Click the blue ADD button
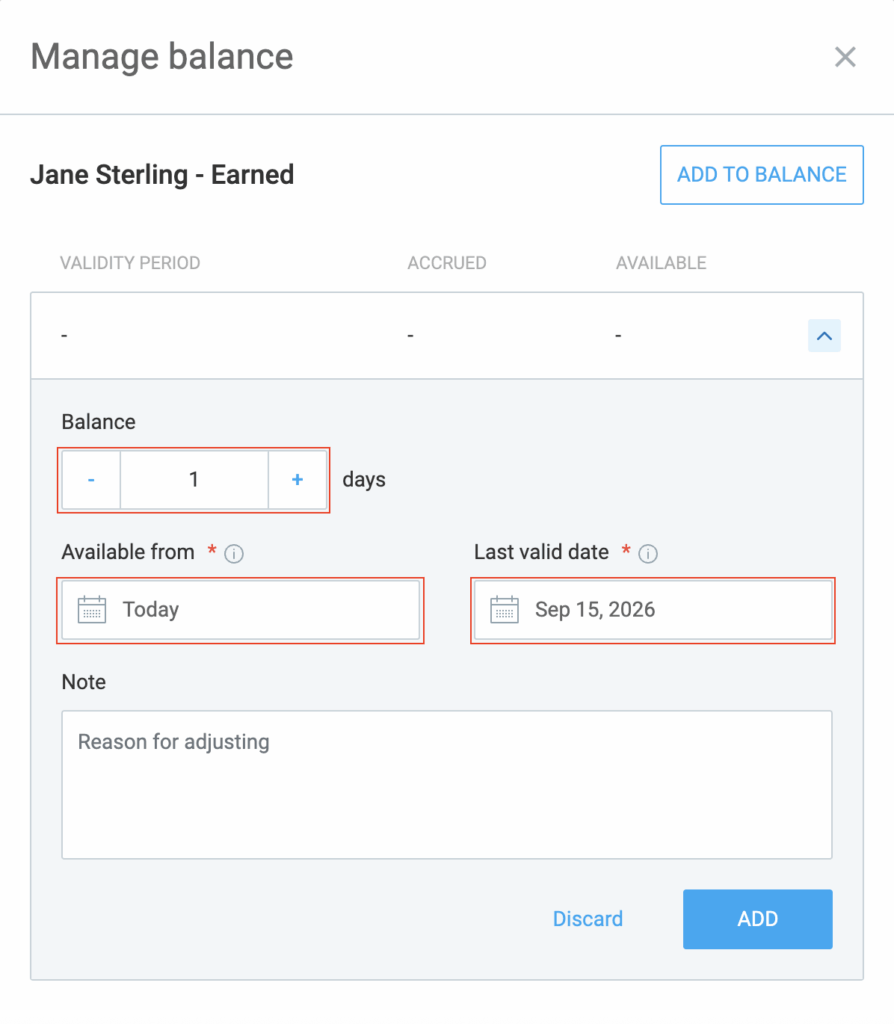This screenshot has height=1024, width=894. click(757, 919)
